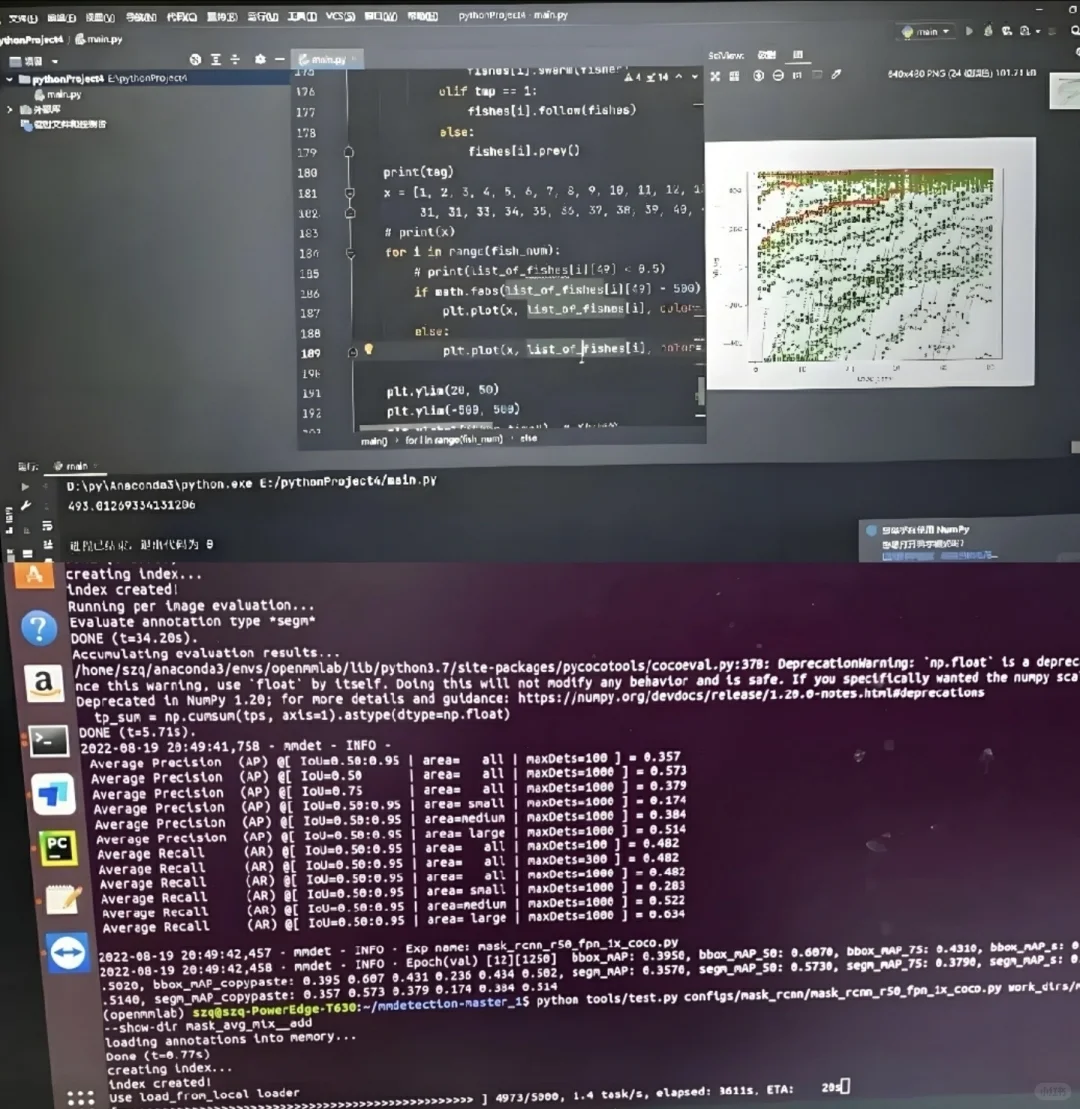This screenshot has height=1109, width=1080.
Task: Click the Search Everywhere magnifier icon
Action: pyautogui.click(x=1075, y=30)
